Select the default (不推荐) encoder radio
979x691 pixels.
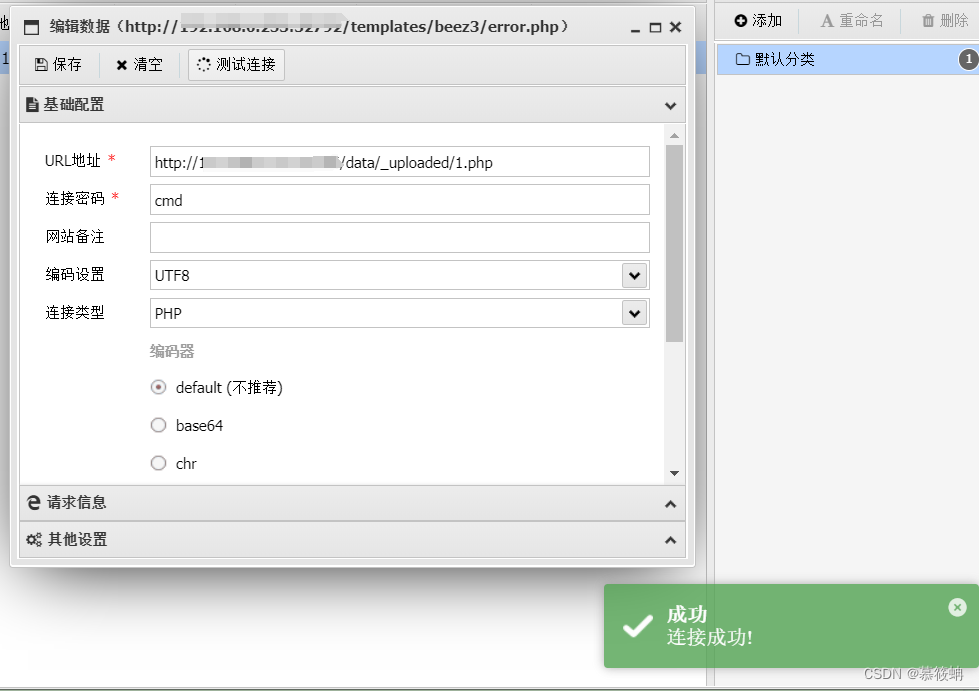tap(159, 388)
